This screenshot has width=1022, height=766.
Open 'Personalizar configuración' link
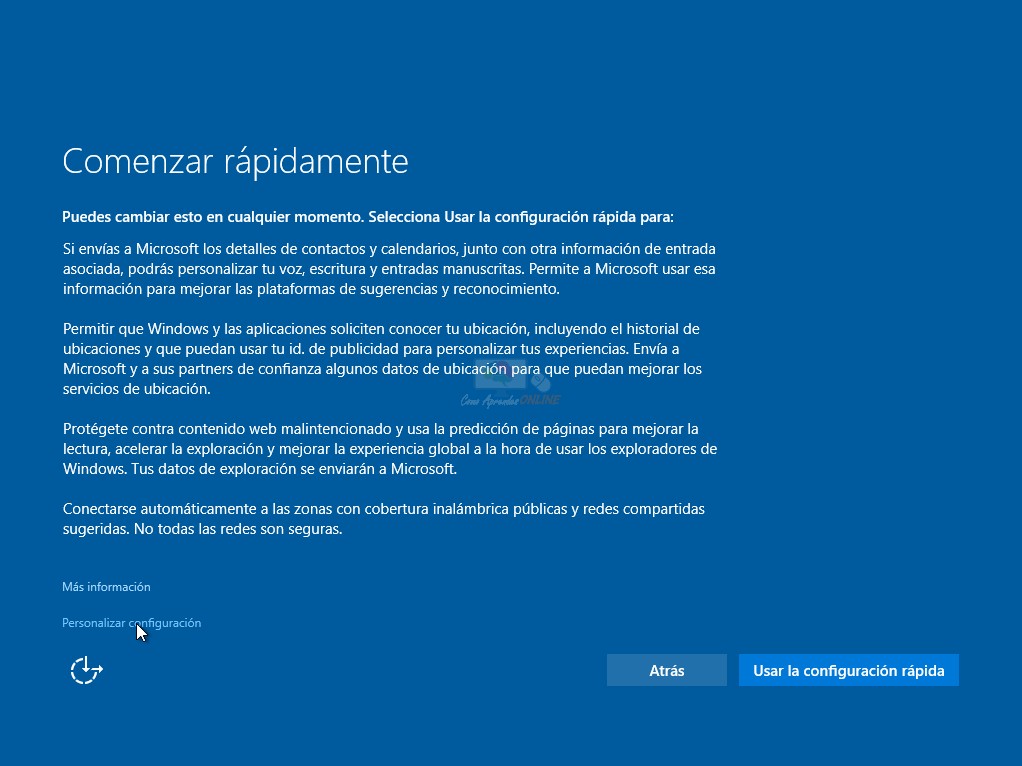[132, 623]
